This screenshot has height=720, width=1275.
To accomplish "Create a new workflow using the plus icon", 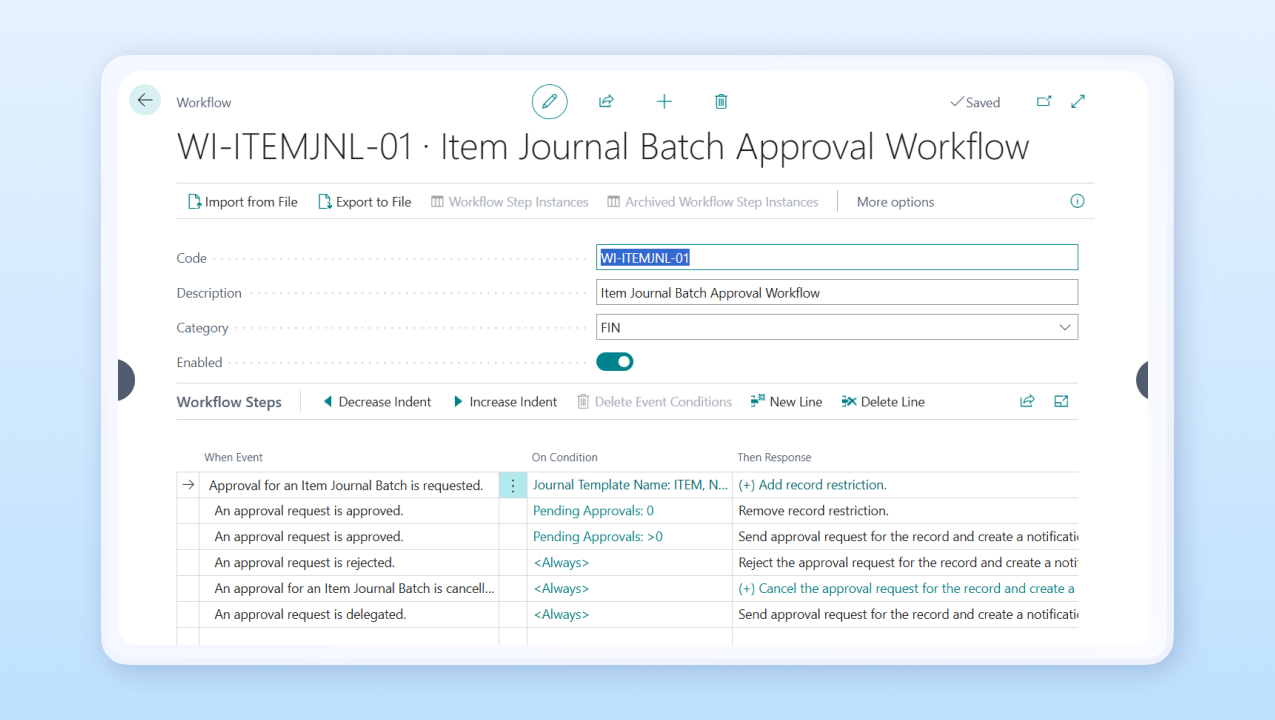I will [664, 101].
